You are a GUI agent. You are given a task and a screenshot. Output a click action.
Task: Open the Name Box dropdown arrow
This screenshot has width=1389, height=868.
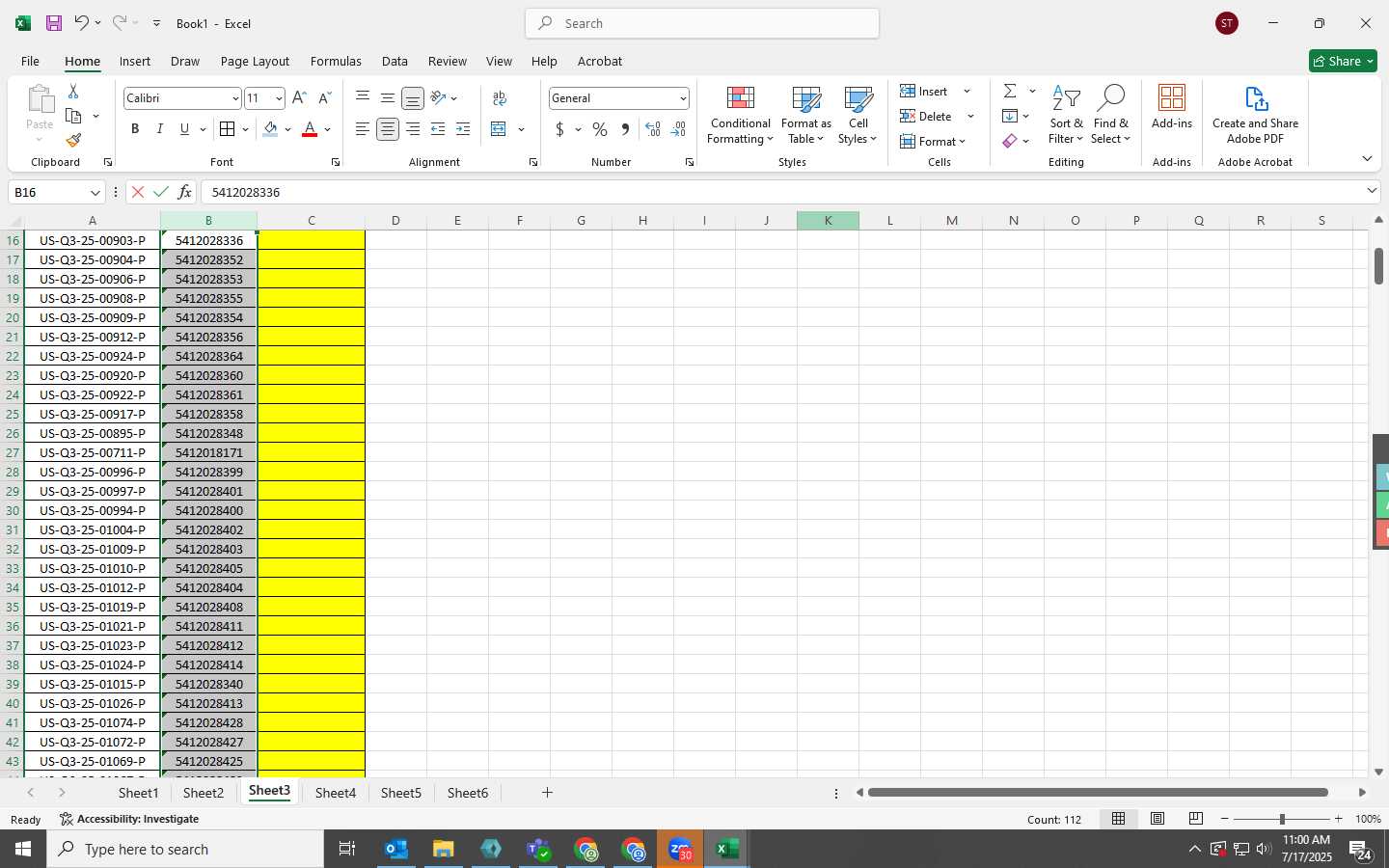click(x=95, y=192)
